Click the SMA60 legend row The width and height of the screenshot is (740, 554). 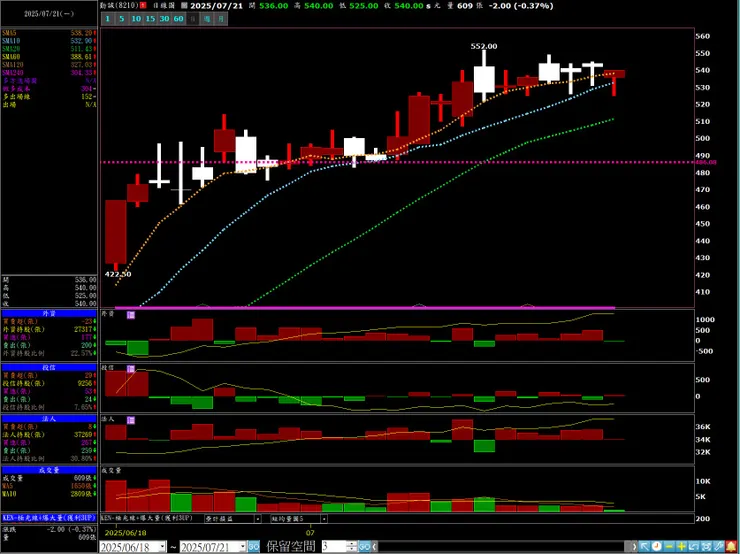click(x=49, y=57)
